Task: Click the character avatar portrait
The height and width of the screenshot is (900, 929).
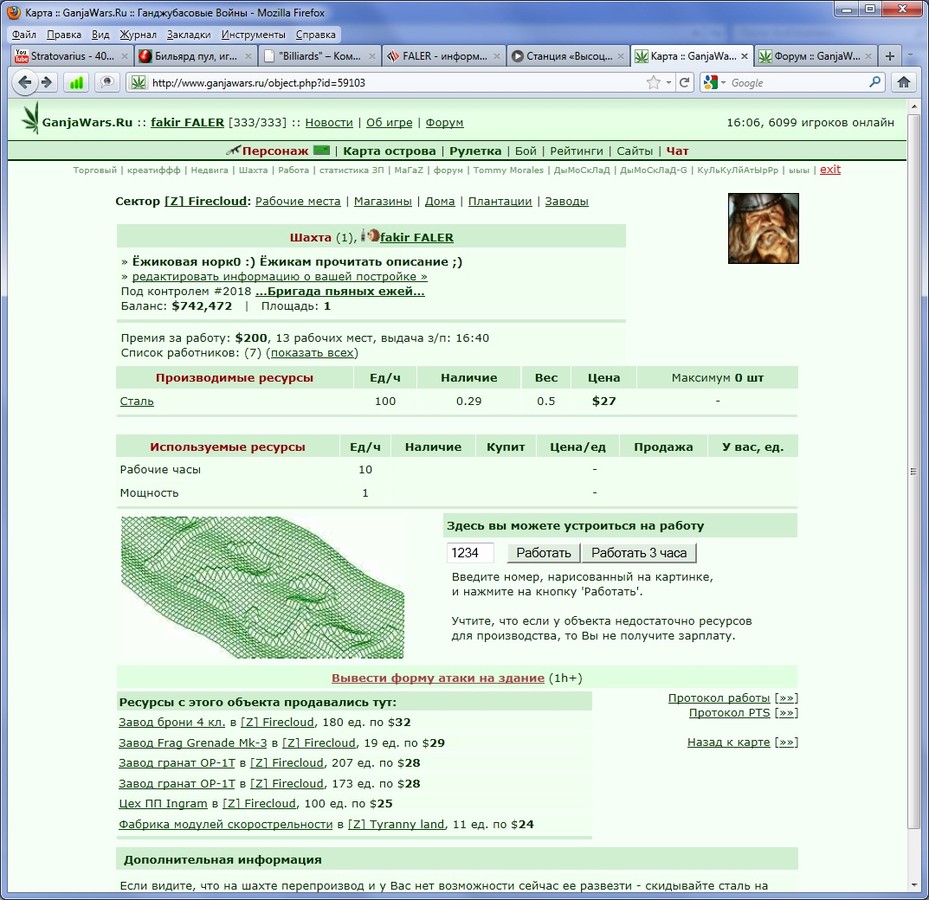Action: click(763, 228)
